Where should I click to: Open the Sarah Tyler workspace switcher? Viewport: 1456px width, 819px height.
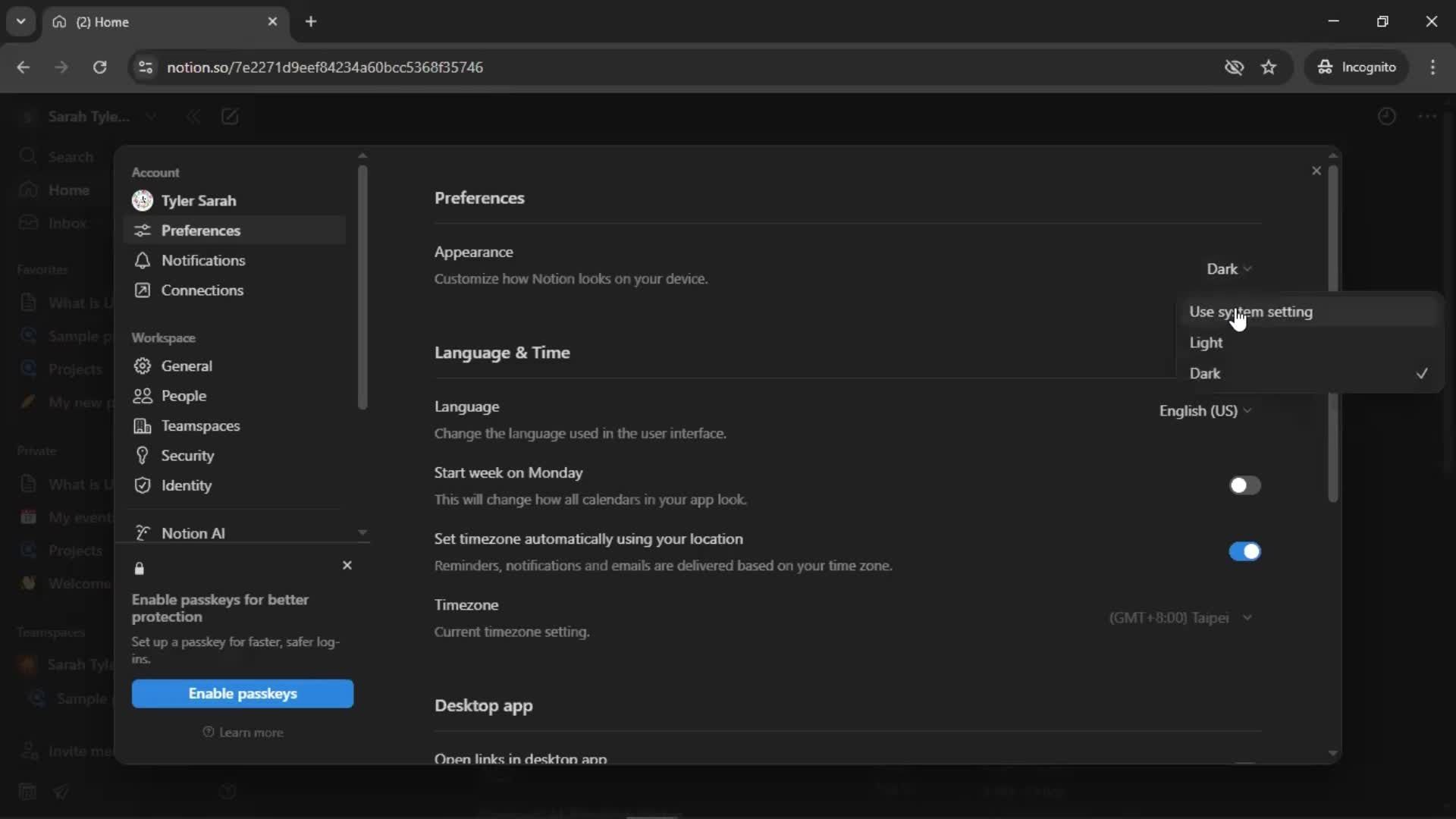point(89,117)
